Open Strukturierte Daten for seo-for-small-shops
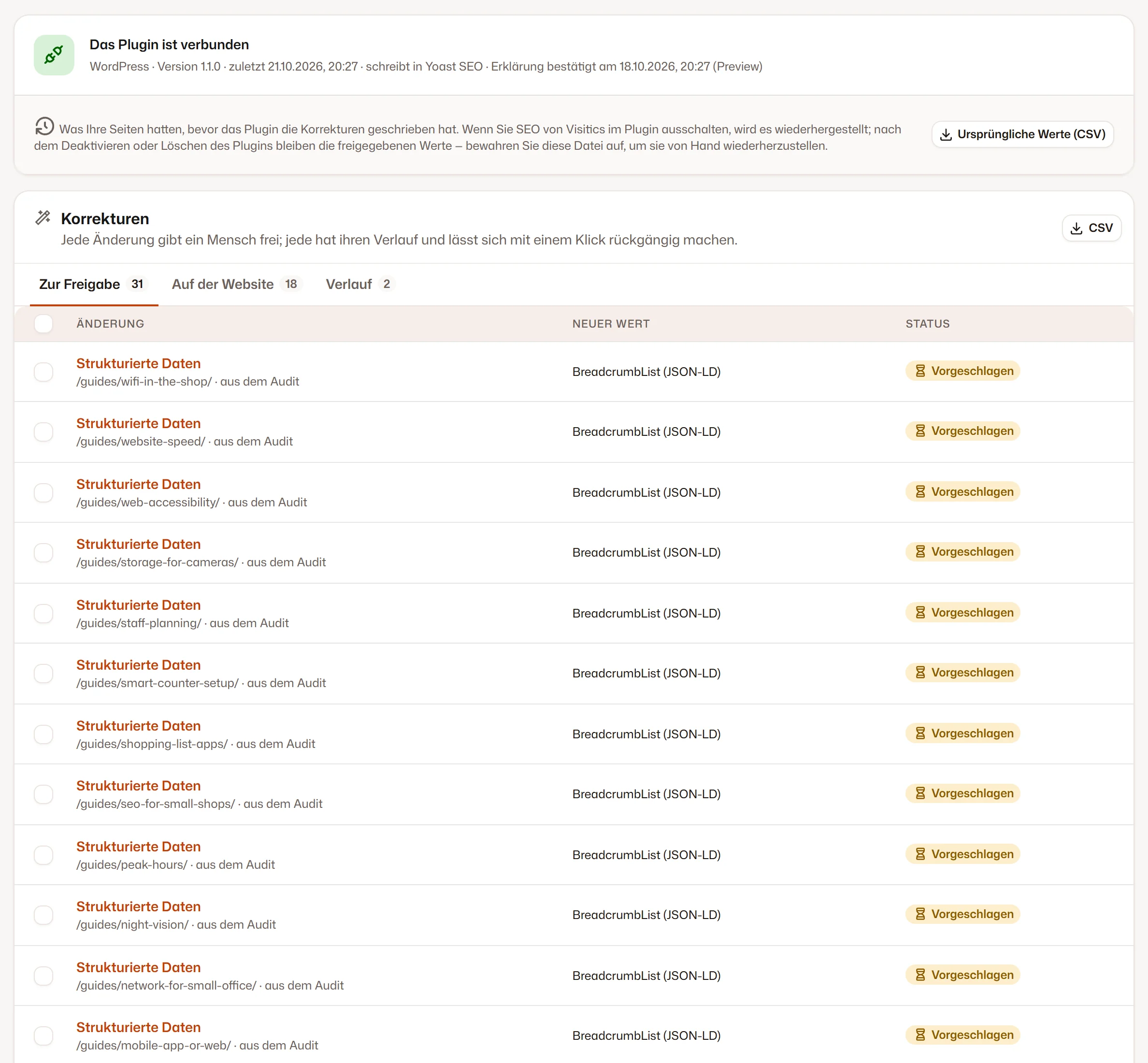The width and height of the screenshot is (1148, 1063). 139,786
